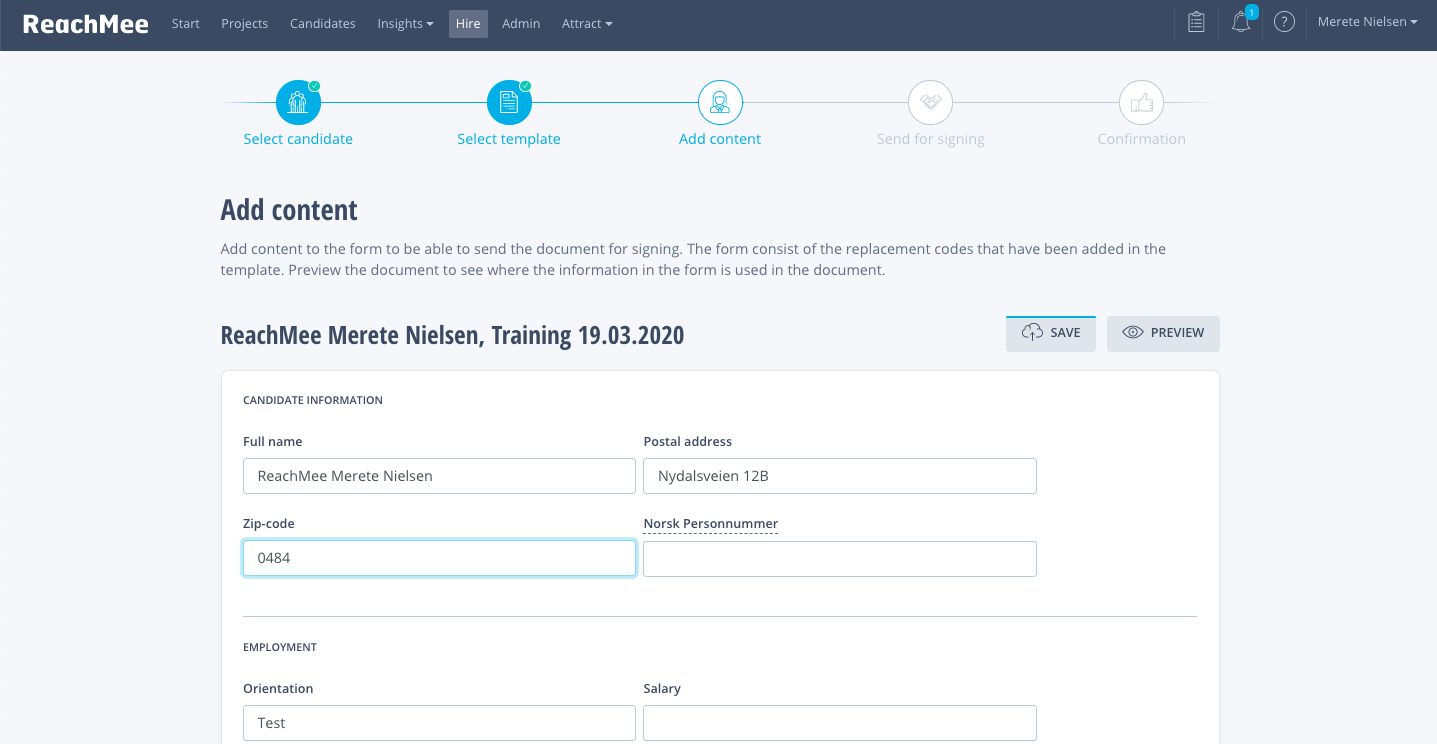Open the notifications bell icon
1437x744 pixels.
click(1241, 22)
